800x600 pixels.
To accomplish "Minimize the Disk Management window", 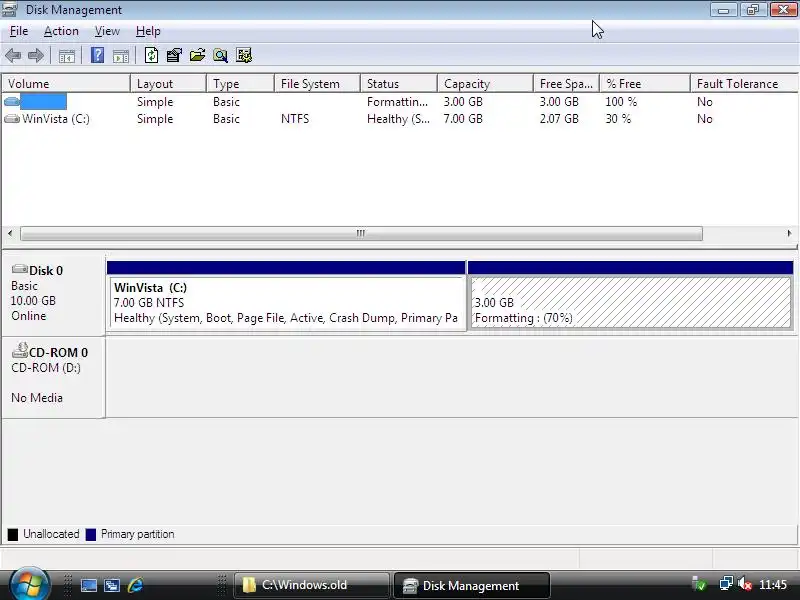I will click(723, 10).
